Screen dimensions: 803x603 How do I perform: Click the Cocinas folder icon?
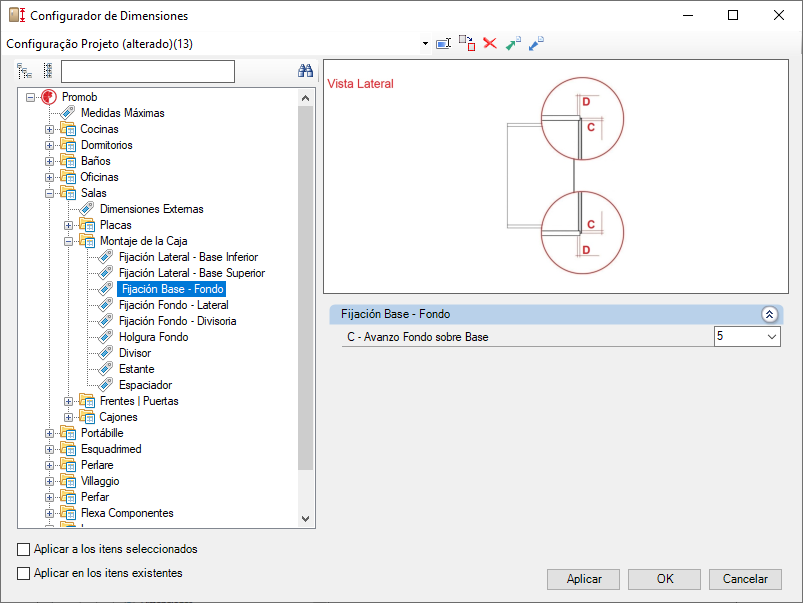coord(68,129)
